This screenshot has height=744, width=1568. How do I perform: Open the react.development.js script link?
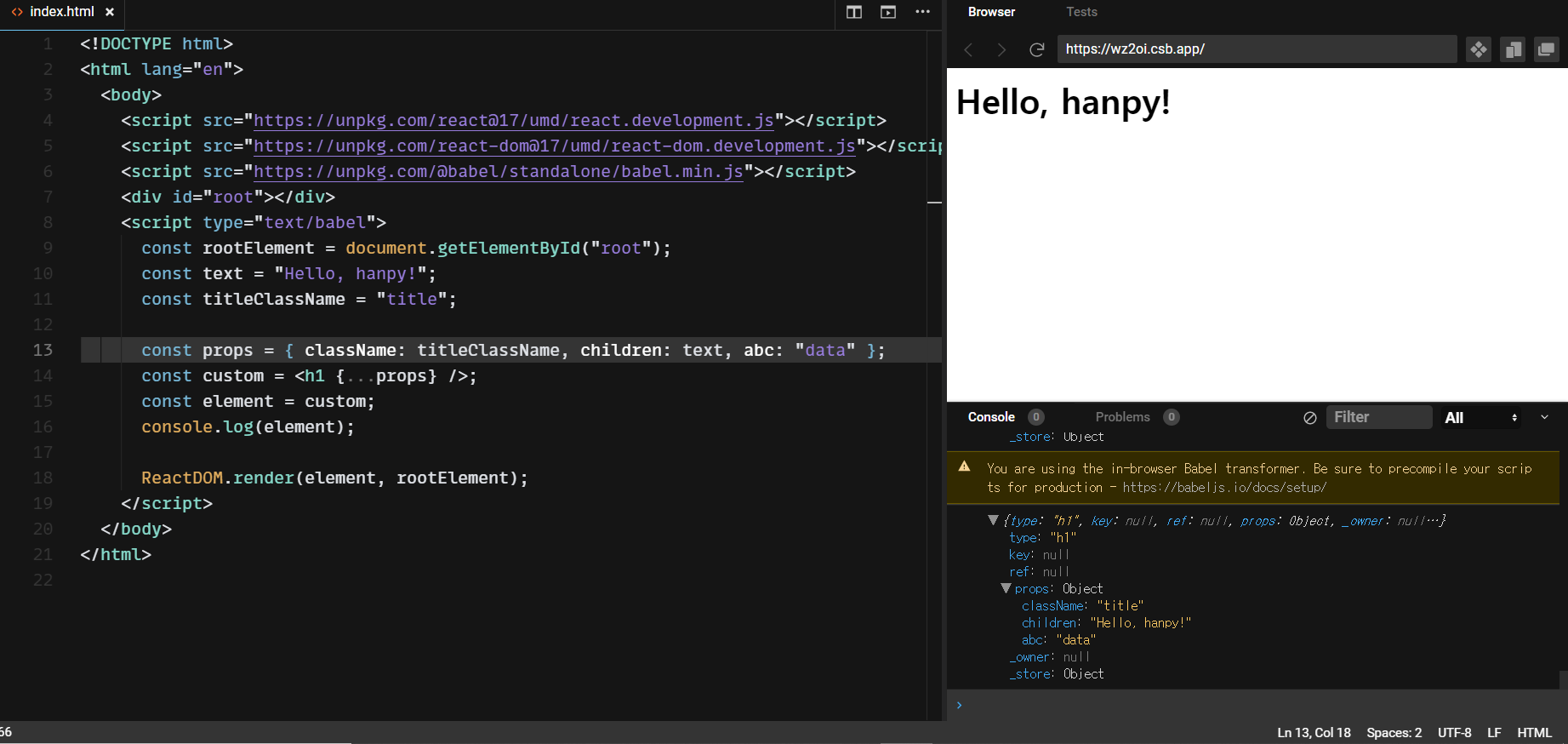coord(514,121)
